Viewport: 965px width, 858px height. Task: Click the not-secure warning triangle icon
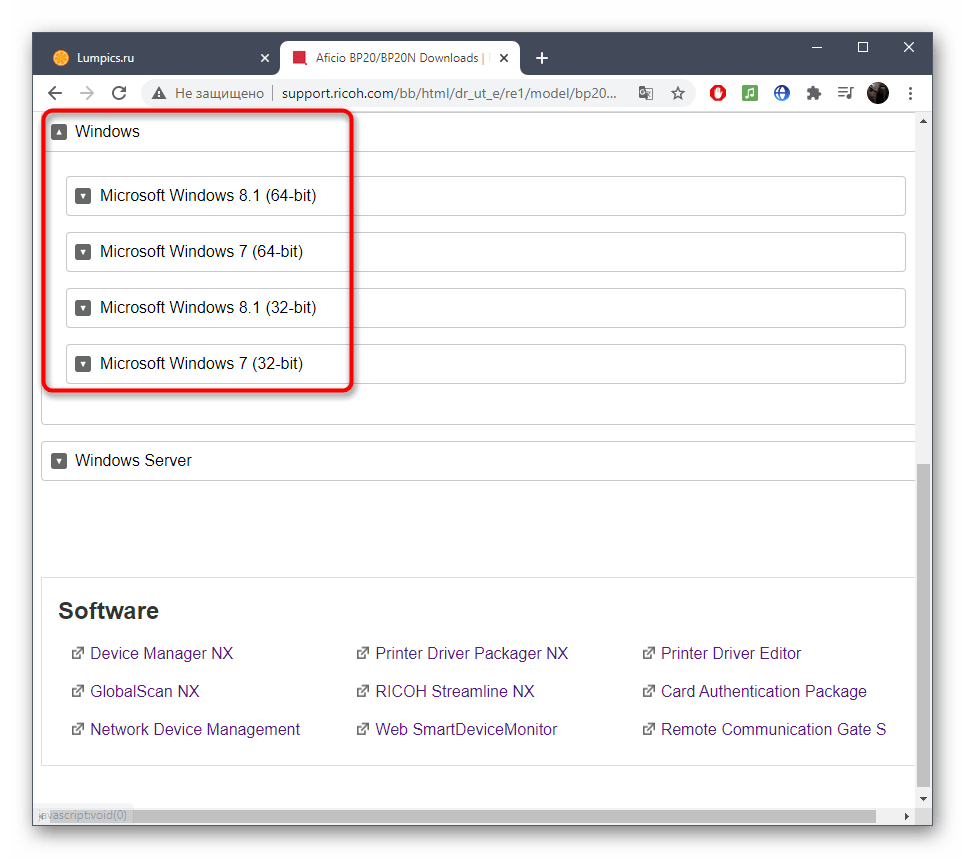(x=159, y=93)
